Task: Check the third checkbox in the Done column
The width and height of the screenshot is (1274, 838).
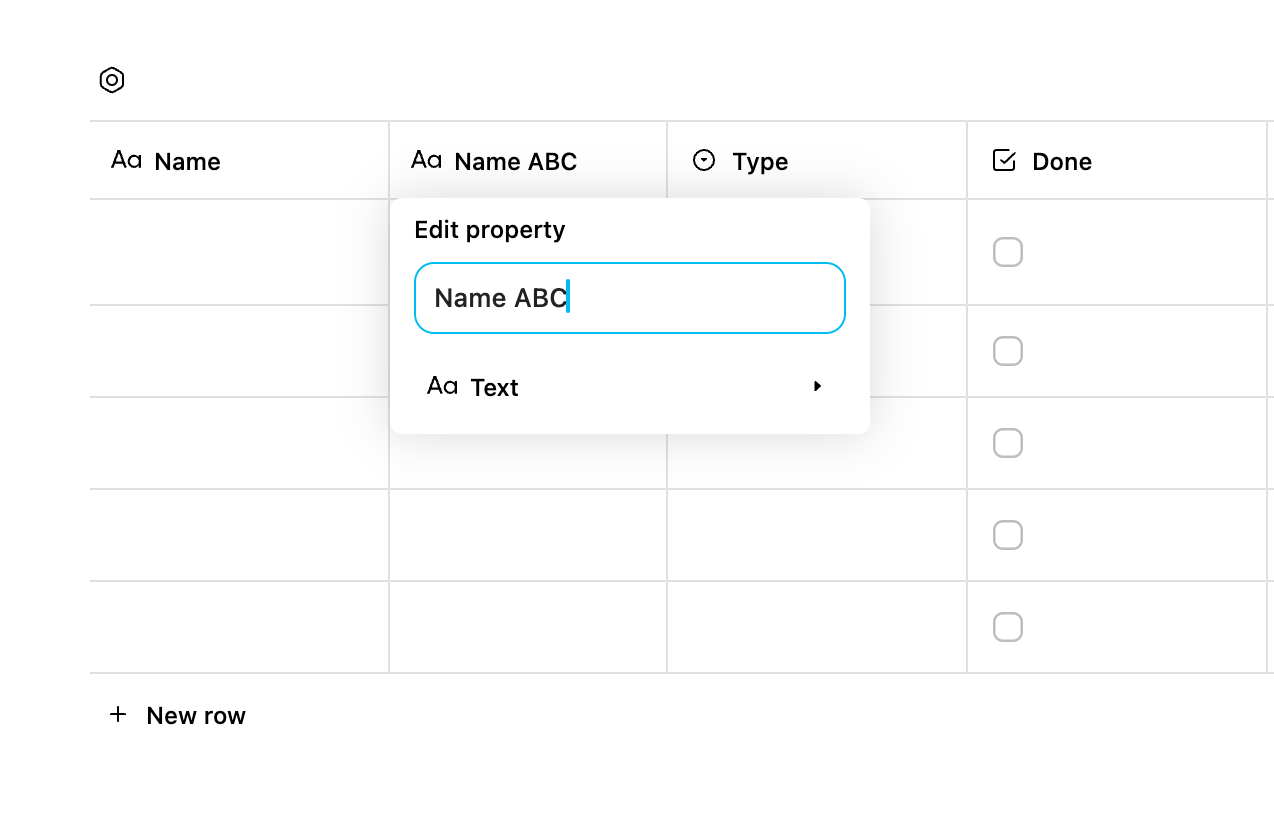Action: pos(1007,443)
